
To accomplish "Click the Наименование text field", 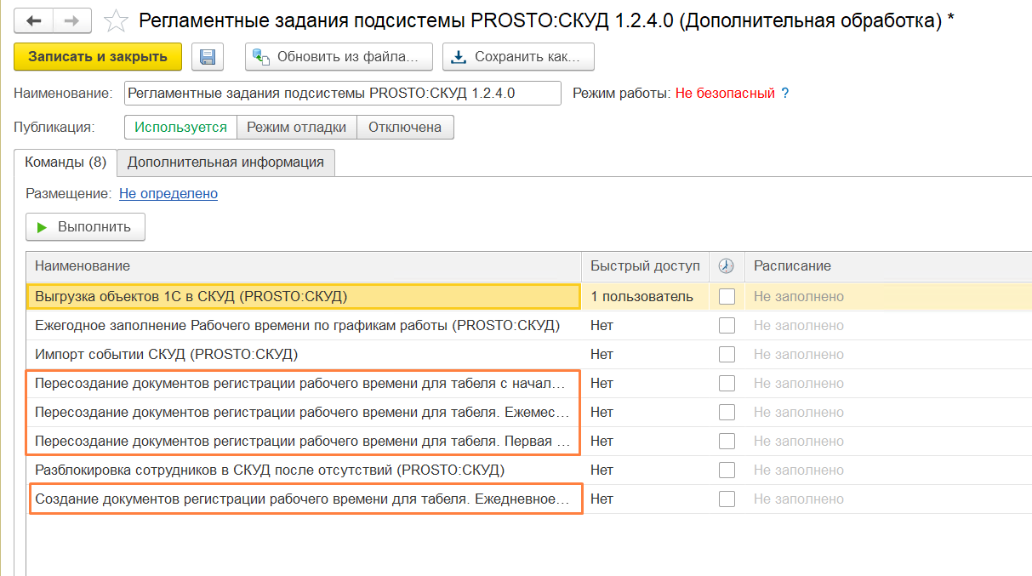I will pyautogui.click(x=342, y=93).
